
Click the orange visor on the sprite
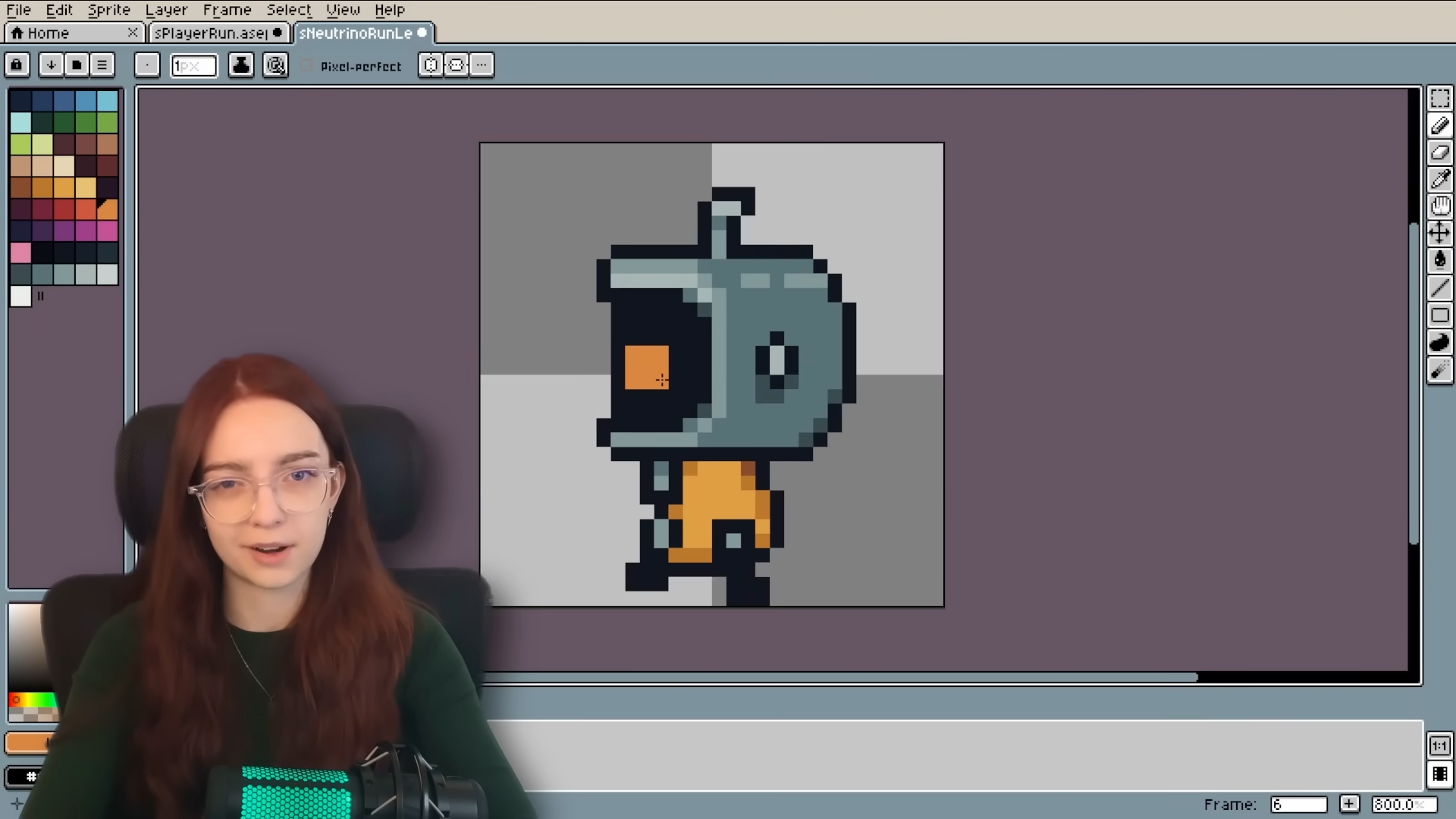(x=646, y=367)
